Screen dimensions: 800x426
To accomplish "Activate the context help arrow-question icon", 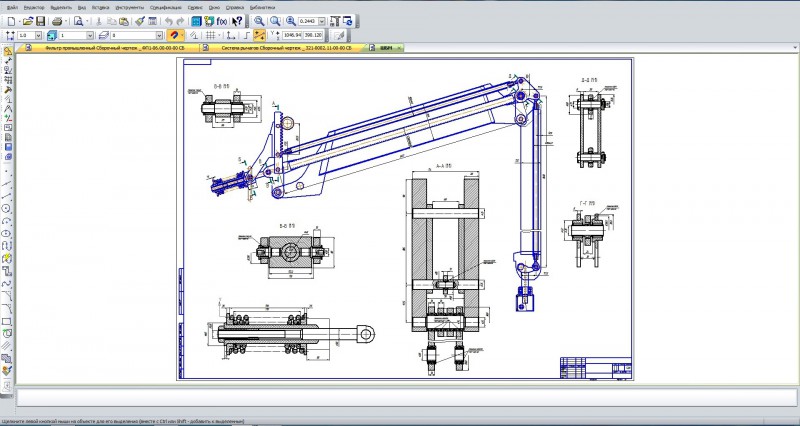I will tap(237, 21).
